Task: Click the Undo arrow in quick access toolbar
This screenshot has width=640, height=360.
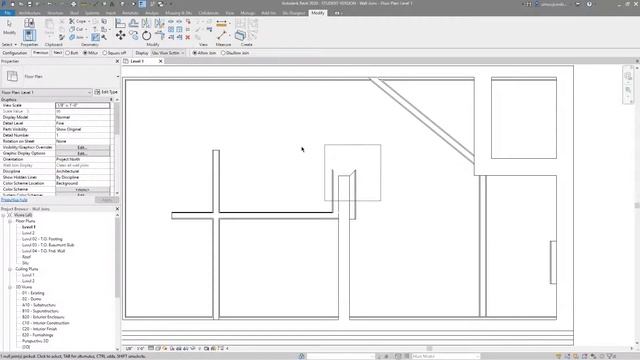Action: coord(49,4)
